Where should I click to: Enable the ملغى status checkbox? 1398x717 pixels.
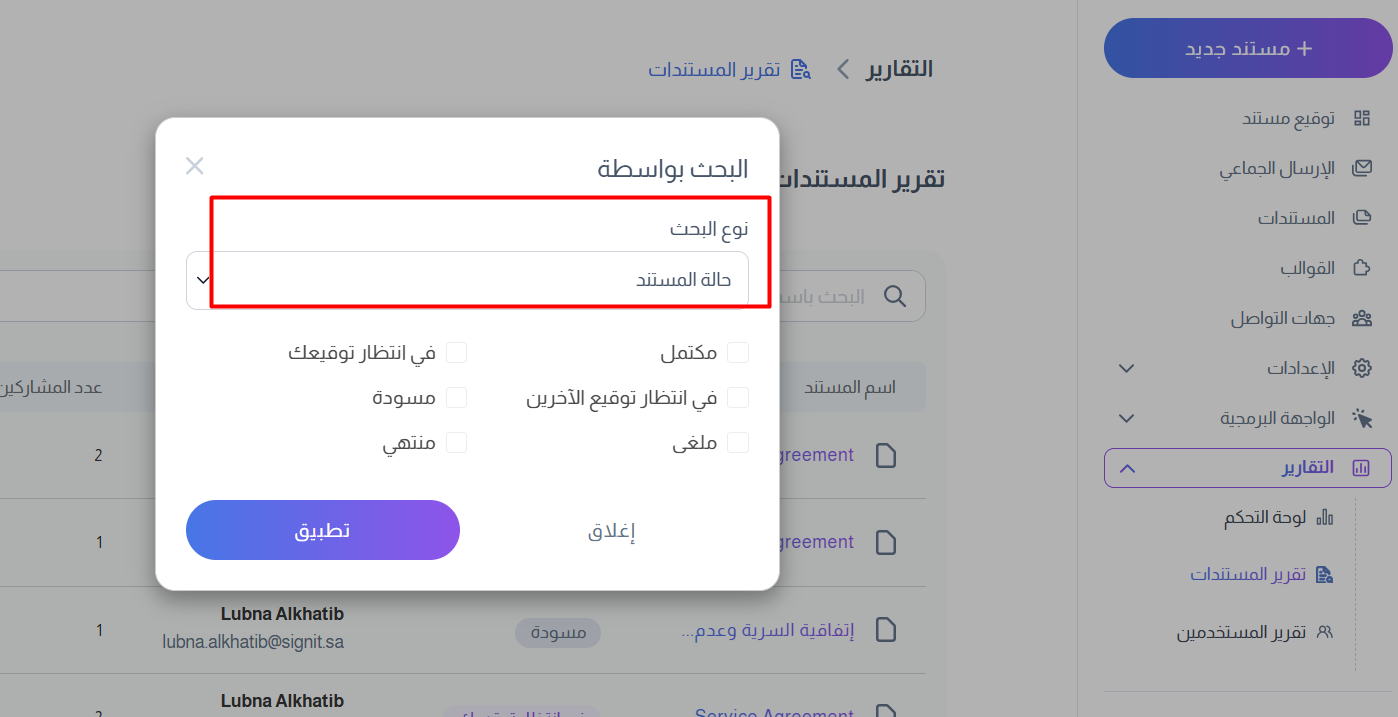coord(738,442)
